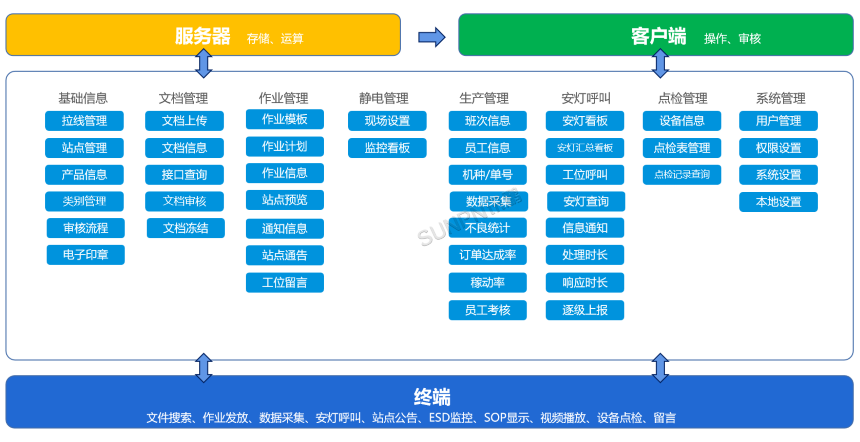860x442 pixels.
Task: Click 文档冻结
Action: click(x=185, y=228)
